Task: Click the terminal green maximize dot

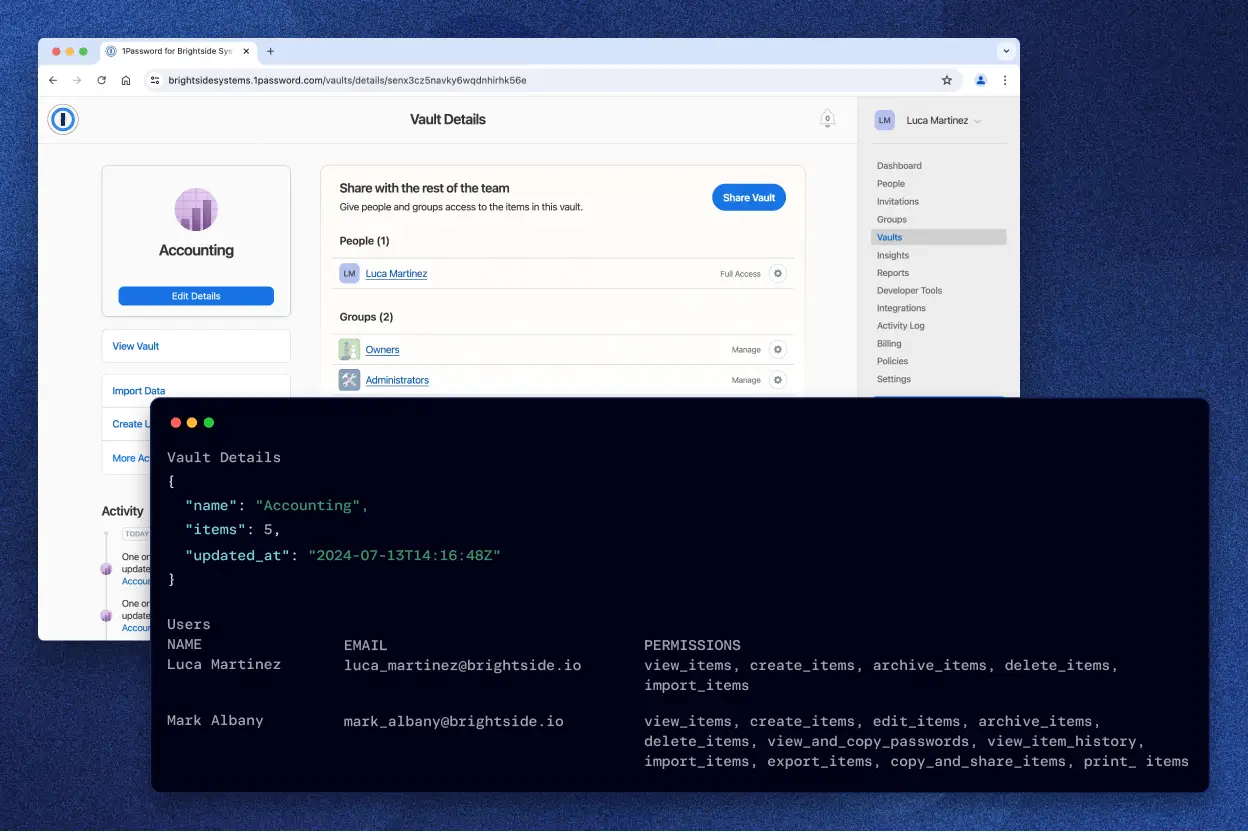Action: click(209, 423)
